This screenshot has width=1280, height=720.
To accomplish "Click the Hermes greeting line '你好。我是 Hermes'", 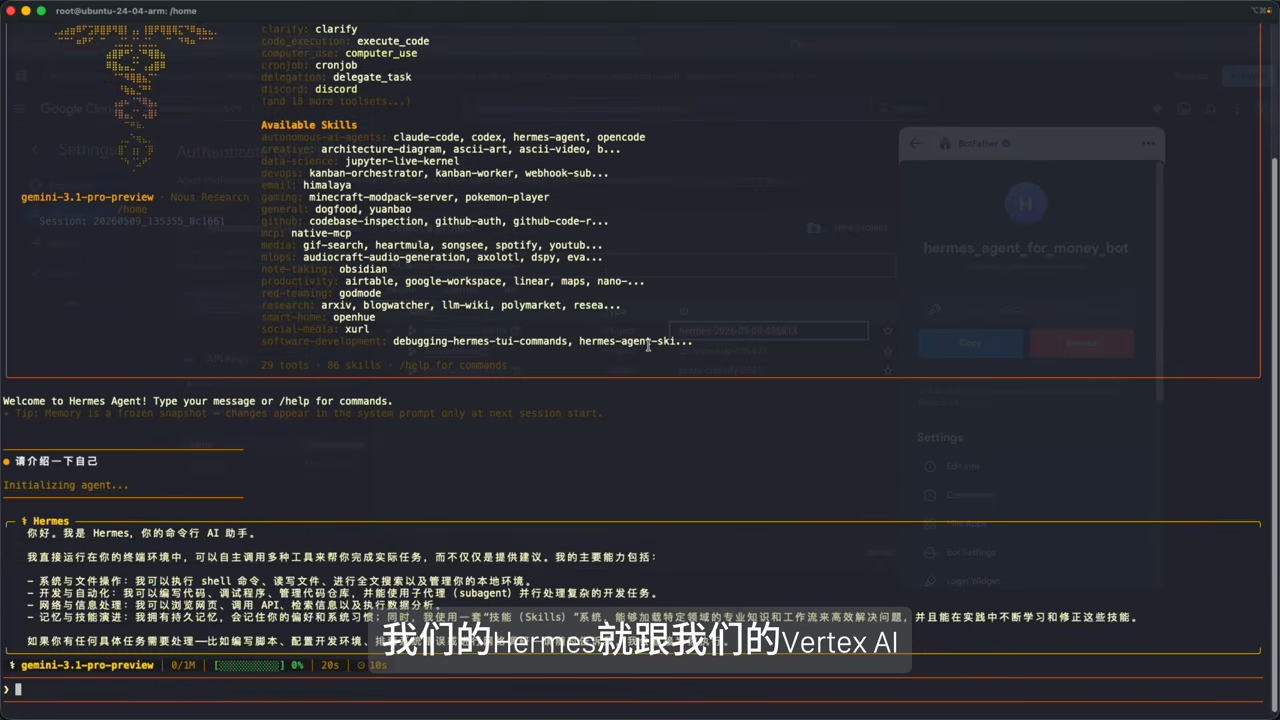I will coord(142,533).
